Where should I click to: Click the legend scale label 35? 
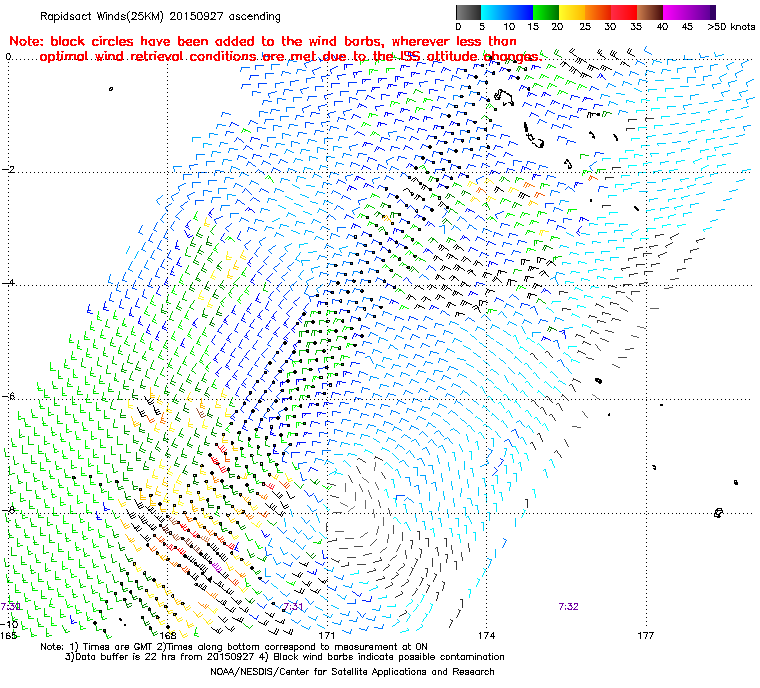636,27
